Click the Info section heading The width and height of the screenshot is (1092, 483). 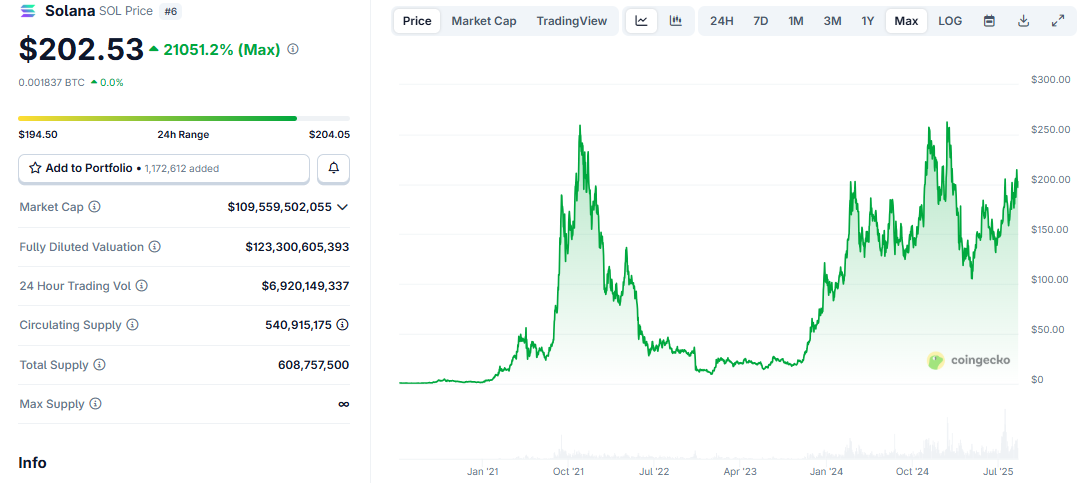coord(32,463)
